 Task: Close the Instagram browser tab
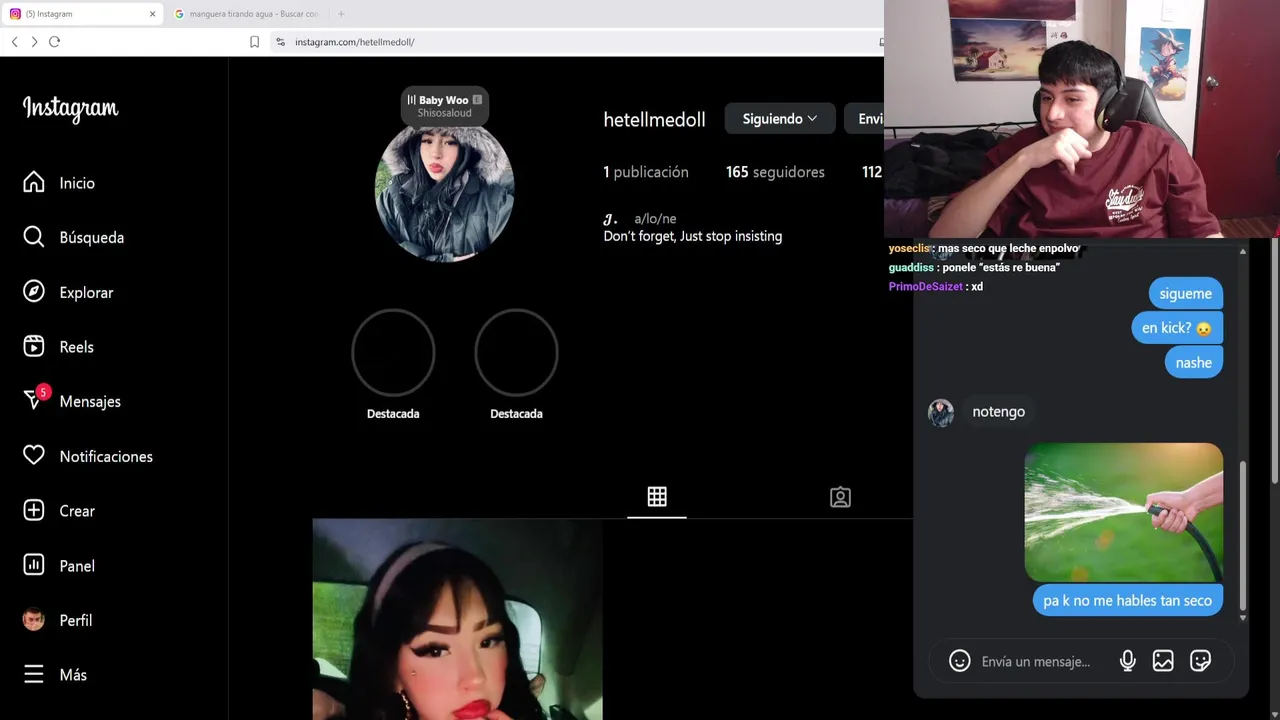point(152,14)
